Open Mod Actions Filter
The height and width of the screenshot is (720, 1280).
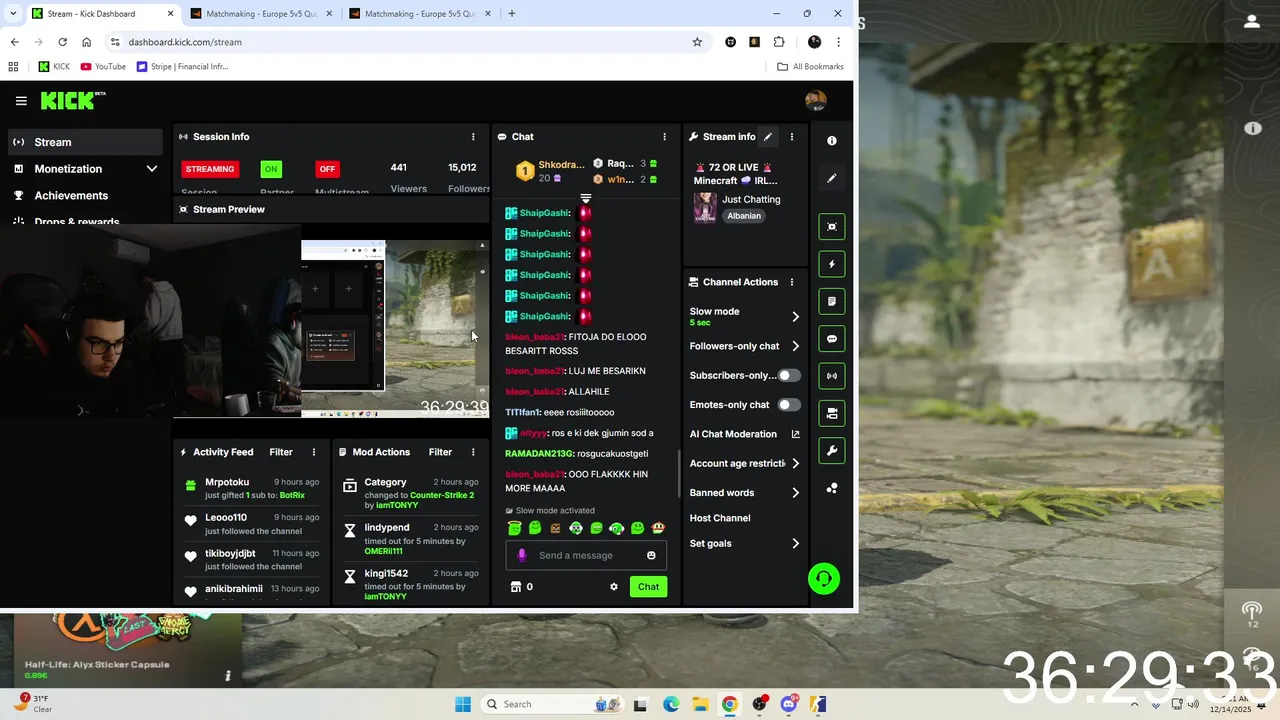point(440,452)
